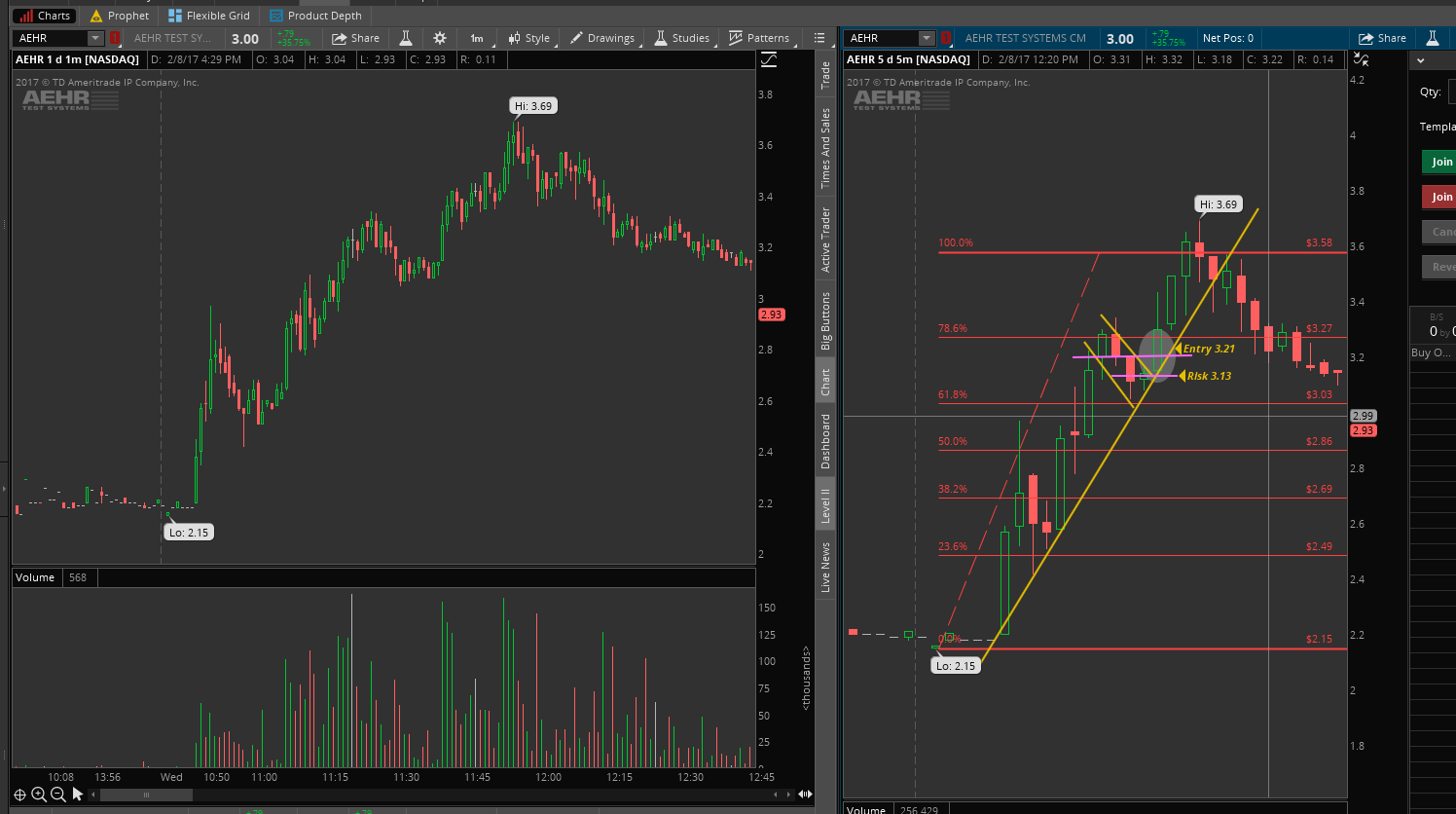Toggle the Live News side tab
Image resolution: width=1456 pixels, height=814 pixels.
click(825, 567)
